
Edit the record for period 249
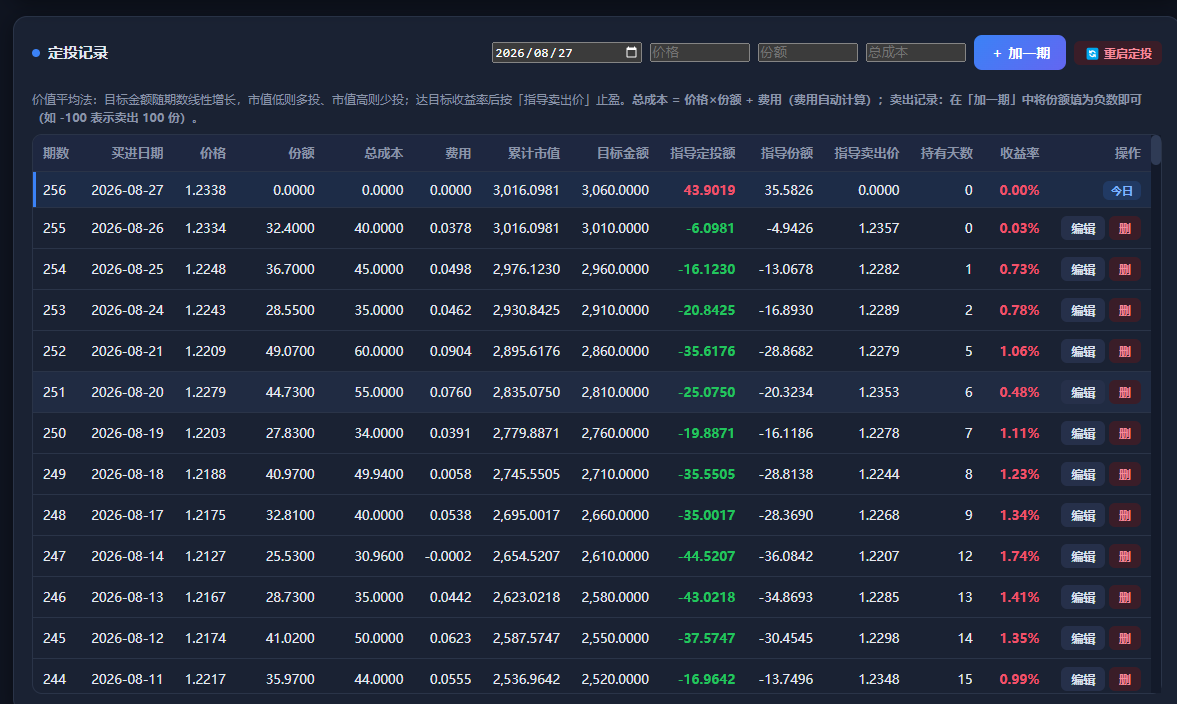coord(1082,474)
